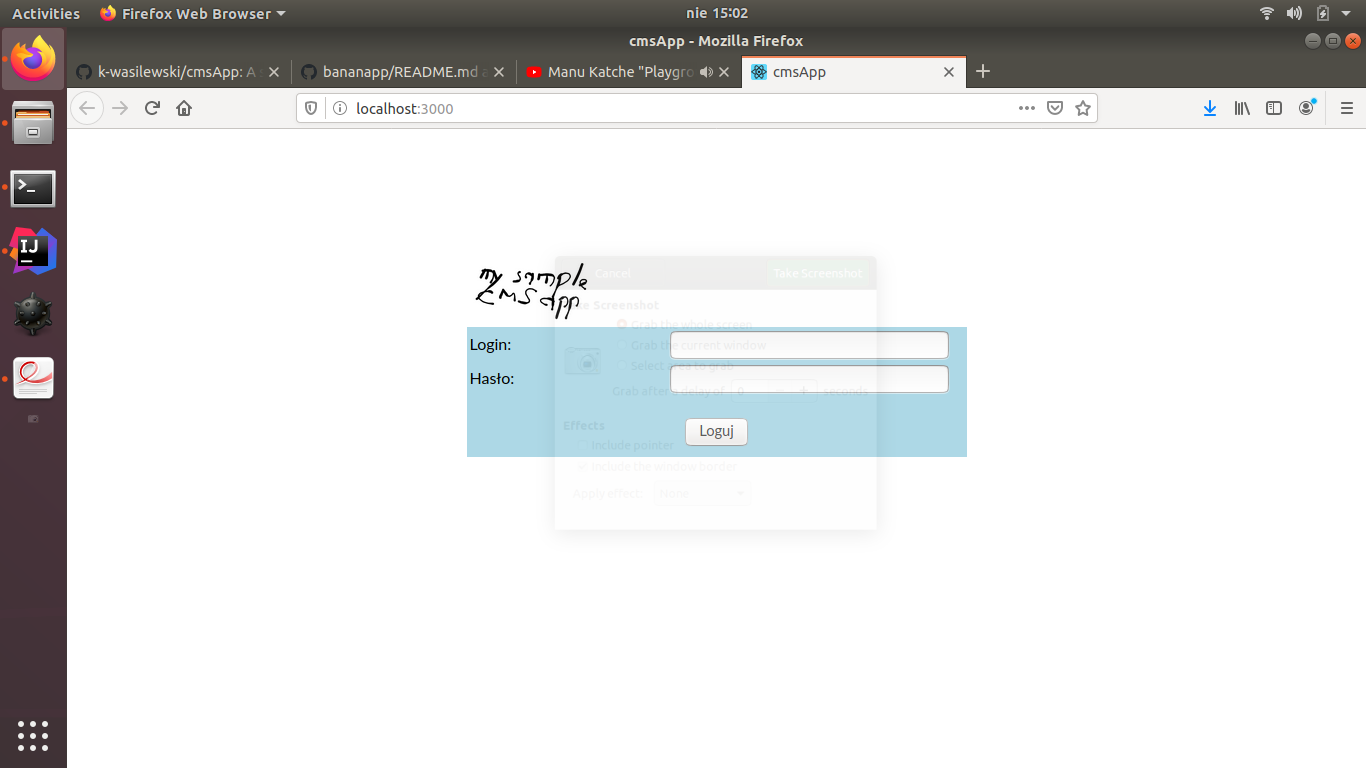Launch Terminal from the dock
The width and height of the screenshot is (1366, 768).
click(34, 188)
